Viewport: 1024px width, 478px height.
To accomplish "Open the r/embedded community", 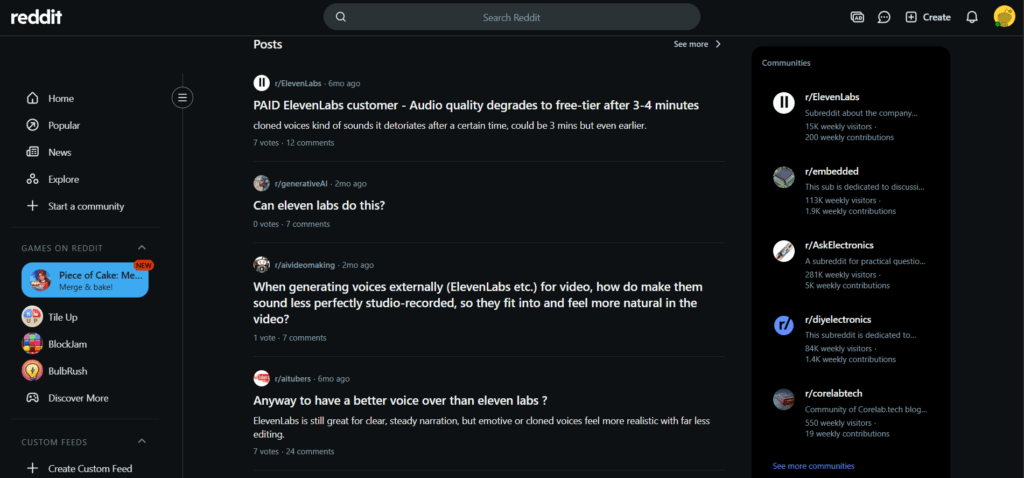I will pyautogui.click(x=831, y=171).
